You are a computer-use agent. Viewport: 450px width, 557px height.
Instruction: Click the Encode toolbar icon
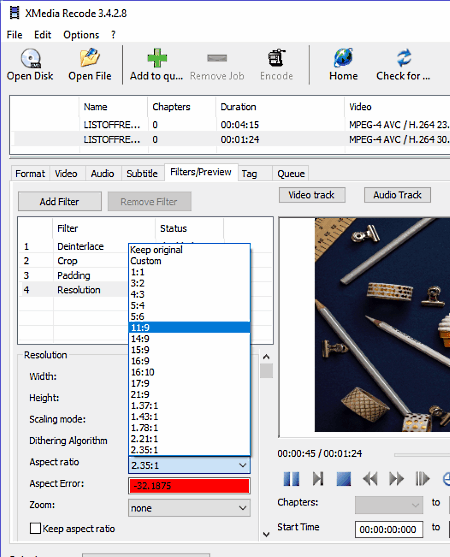(276, 58)
